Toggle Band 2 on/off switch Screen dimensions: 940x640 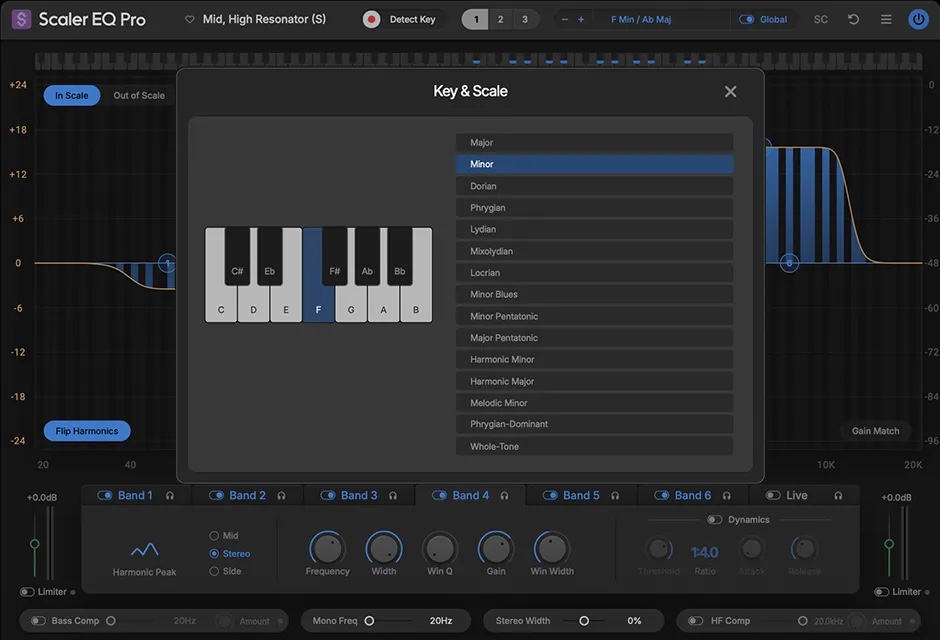pyautogui.click(x=216, y=496)
